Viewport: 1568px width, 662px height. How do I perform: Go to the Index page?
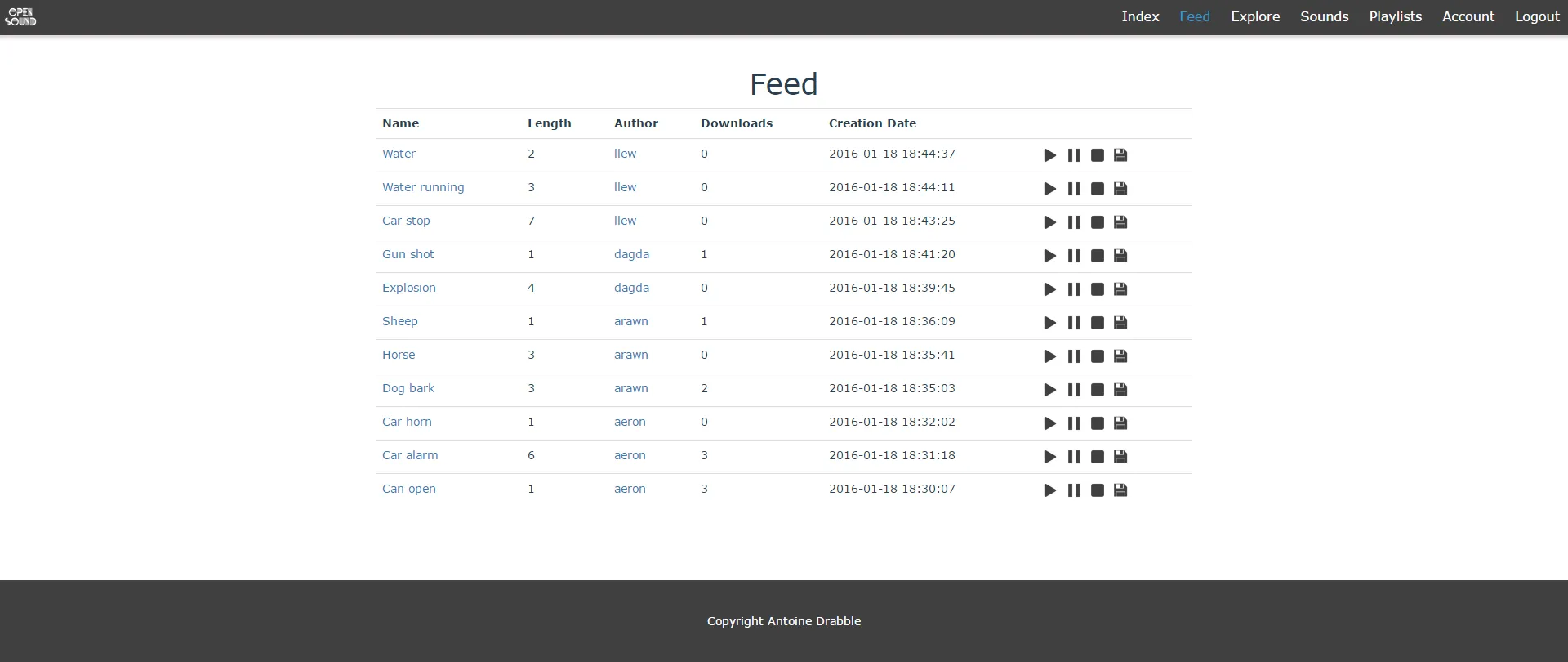pos(1140,16)
